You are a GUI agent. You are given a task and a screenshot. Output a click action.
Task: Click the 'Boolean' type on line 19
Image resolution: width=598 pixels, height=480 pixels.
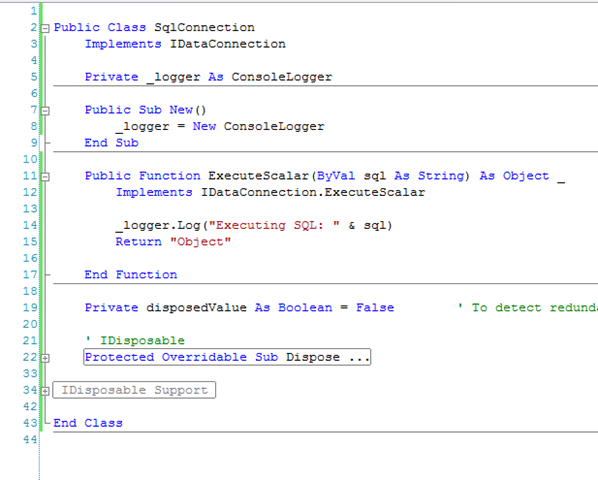(305, 307)
